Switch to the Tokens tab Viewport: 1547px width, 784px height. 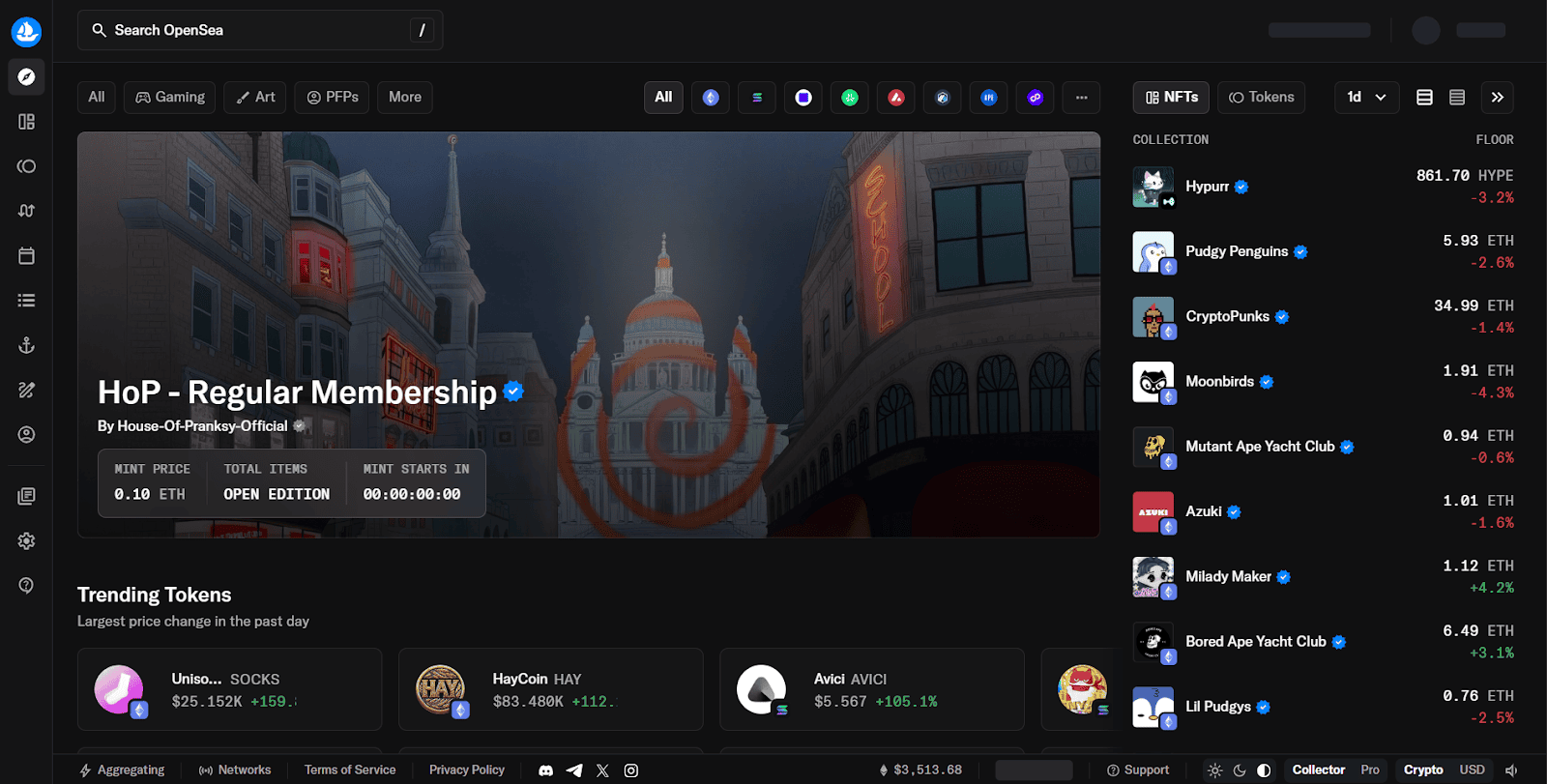[x=1262, y=98]
